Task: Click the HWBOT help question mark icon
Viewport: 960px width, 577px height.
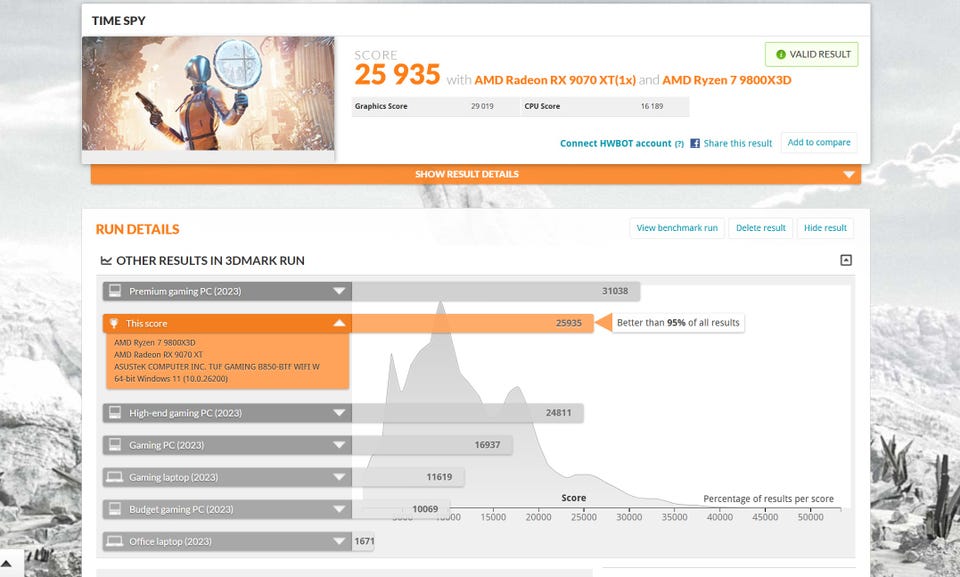Action: tap(679, 144)
